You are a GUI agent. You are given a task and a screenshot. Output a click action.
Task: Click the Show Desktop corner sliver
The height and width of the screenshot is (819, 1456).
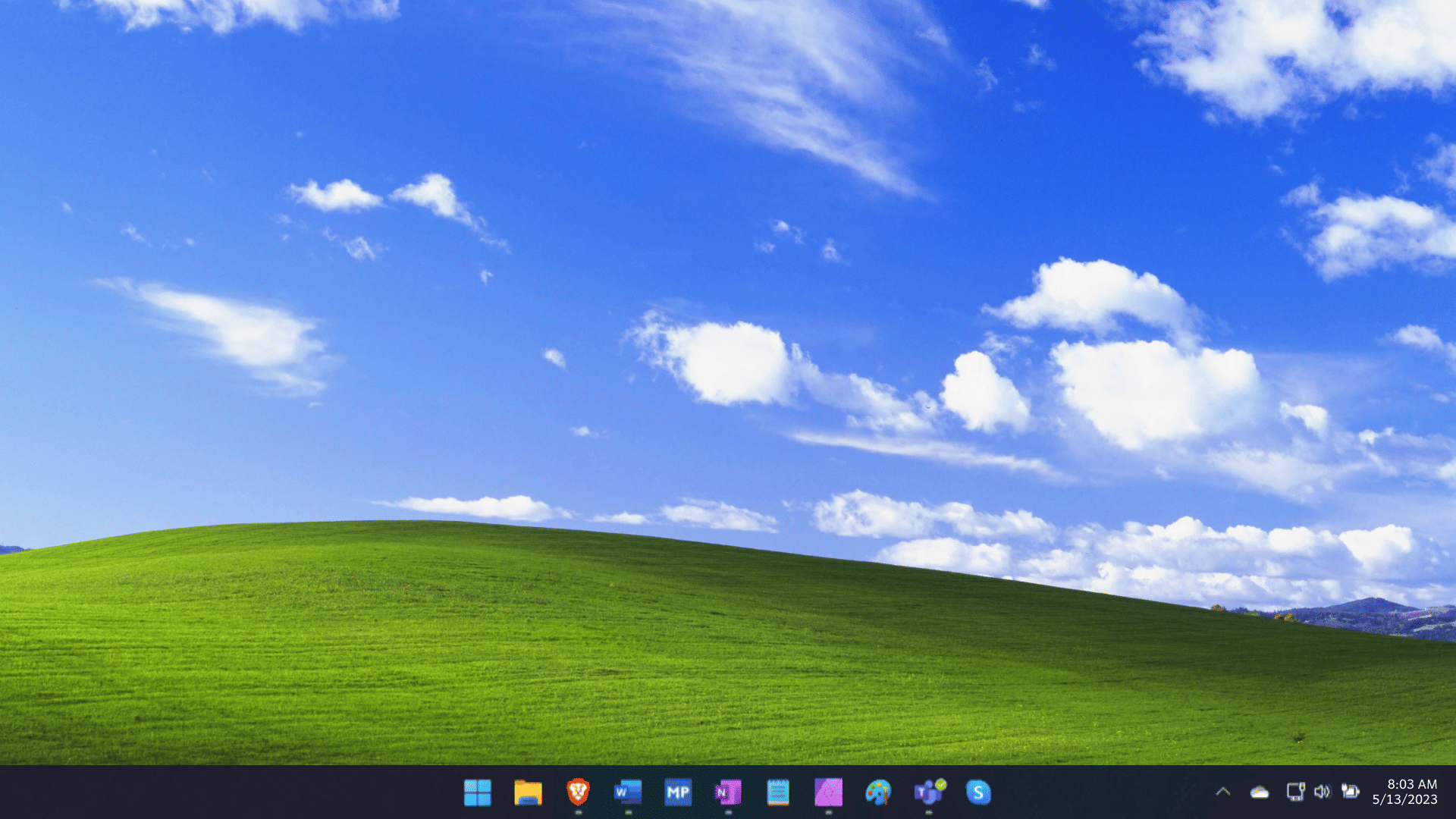coord(1453,792)
